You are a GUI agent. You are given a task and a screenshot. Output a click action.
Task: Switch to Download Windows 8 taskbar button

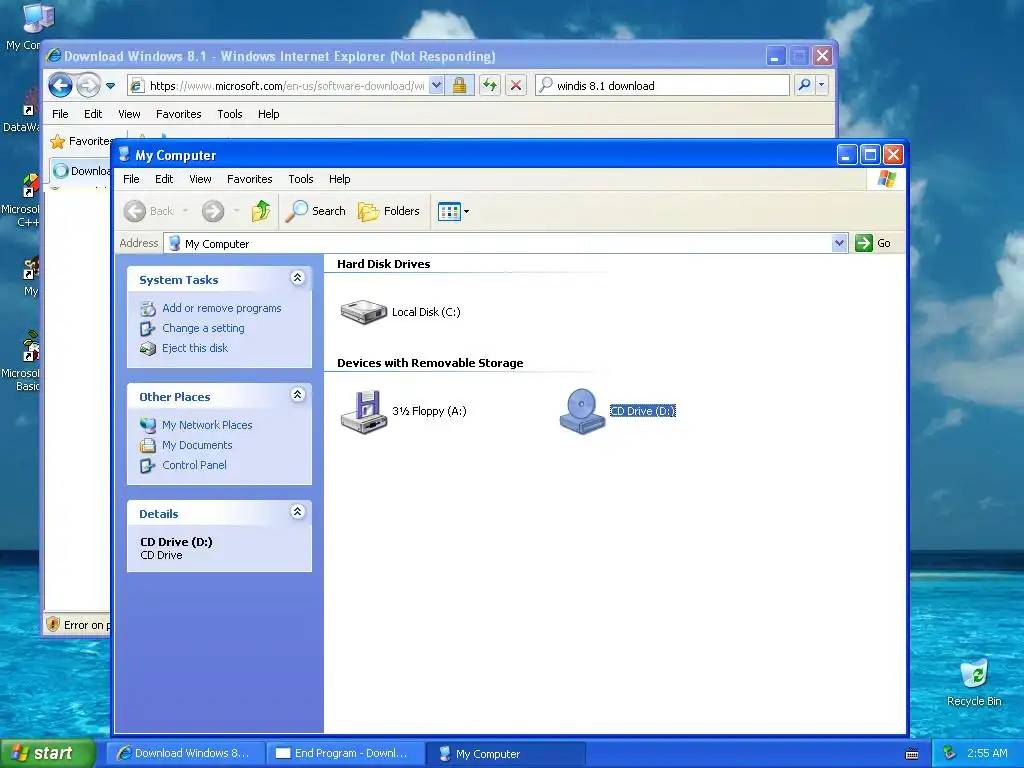coord(185,753)
